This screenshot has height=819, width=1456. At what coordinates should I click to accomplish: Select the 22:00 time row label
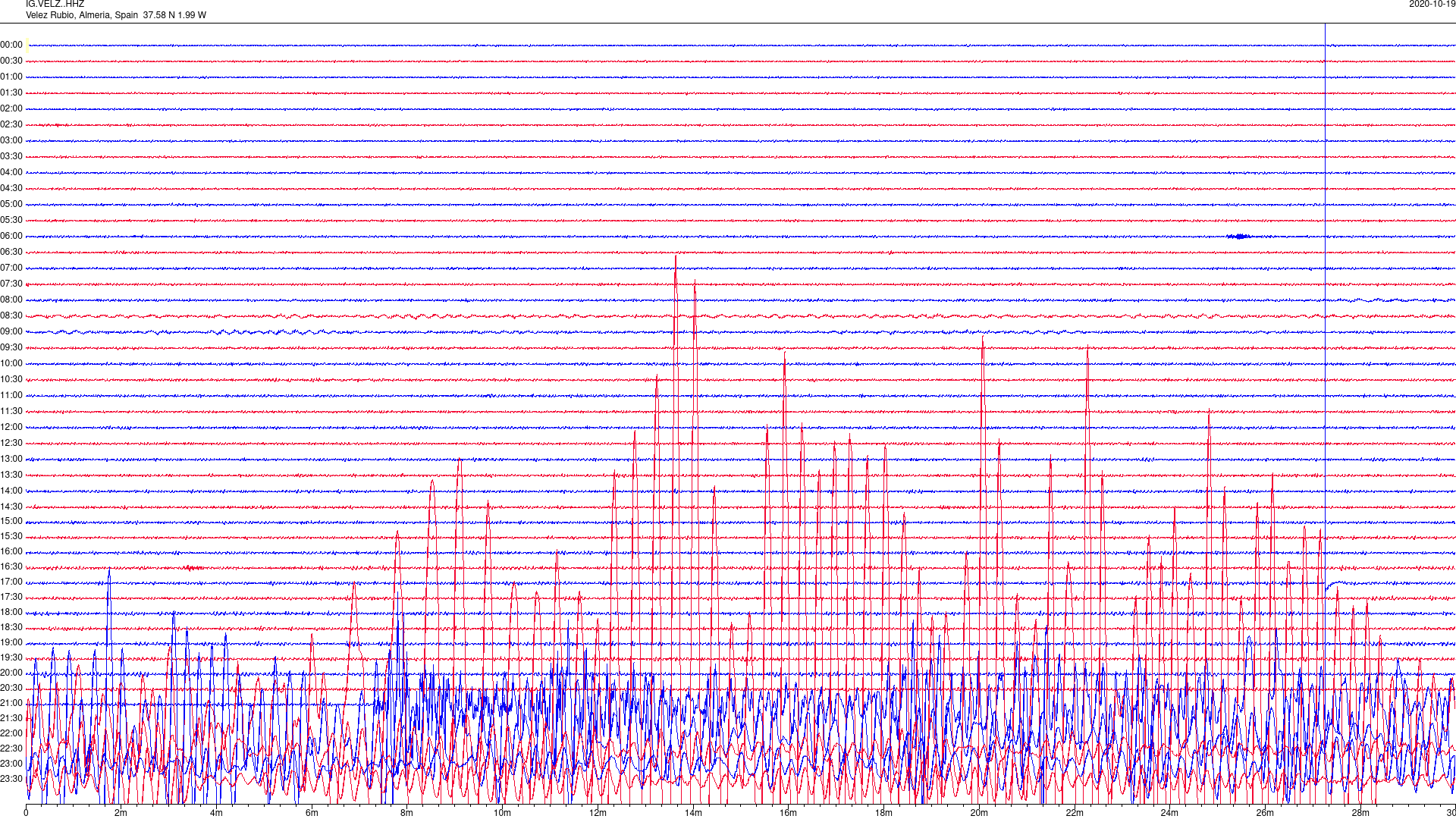point(11,733)
